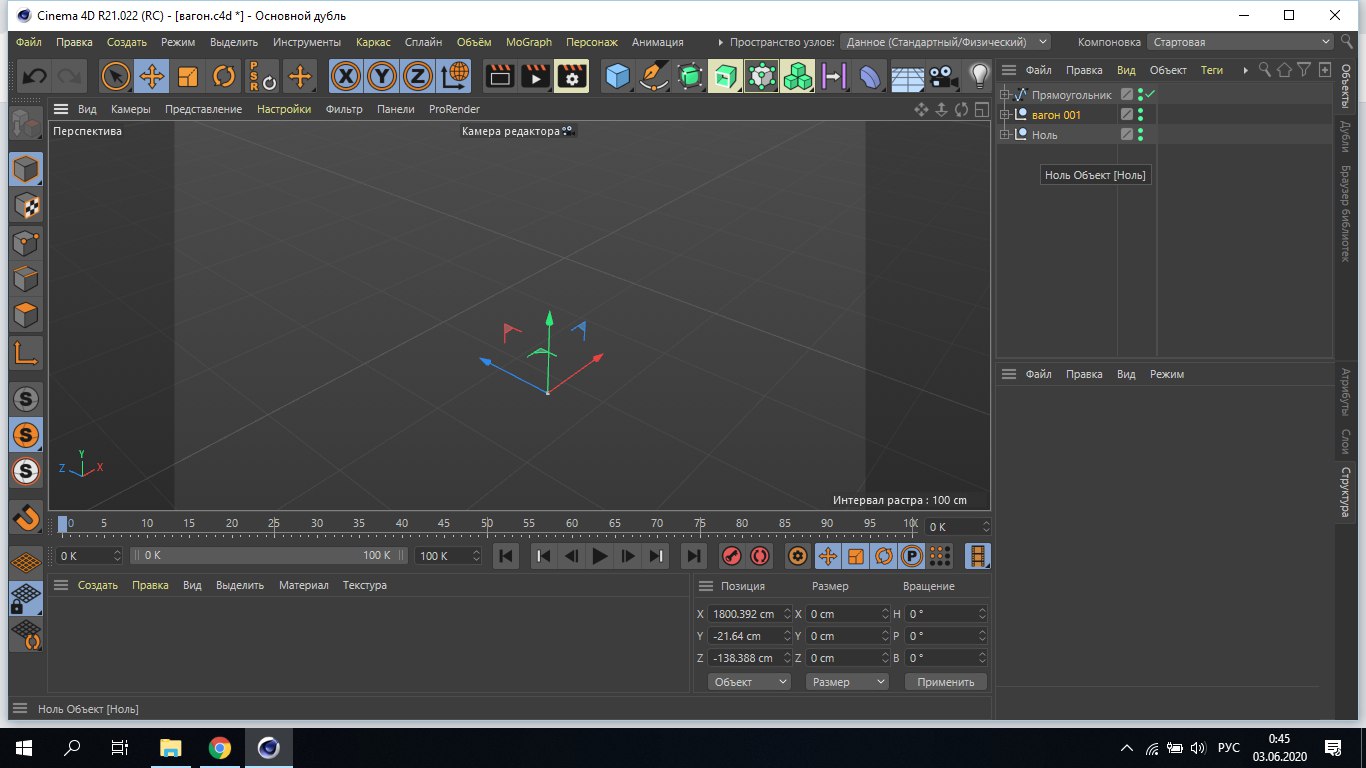Click Render to Picture Viewer icon

(x=536, y=76)
